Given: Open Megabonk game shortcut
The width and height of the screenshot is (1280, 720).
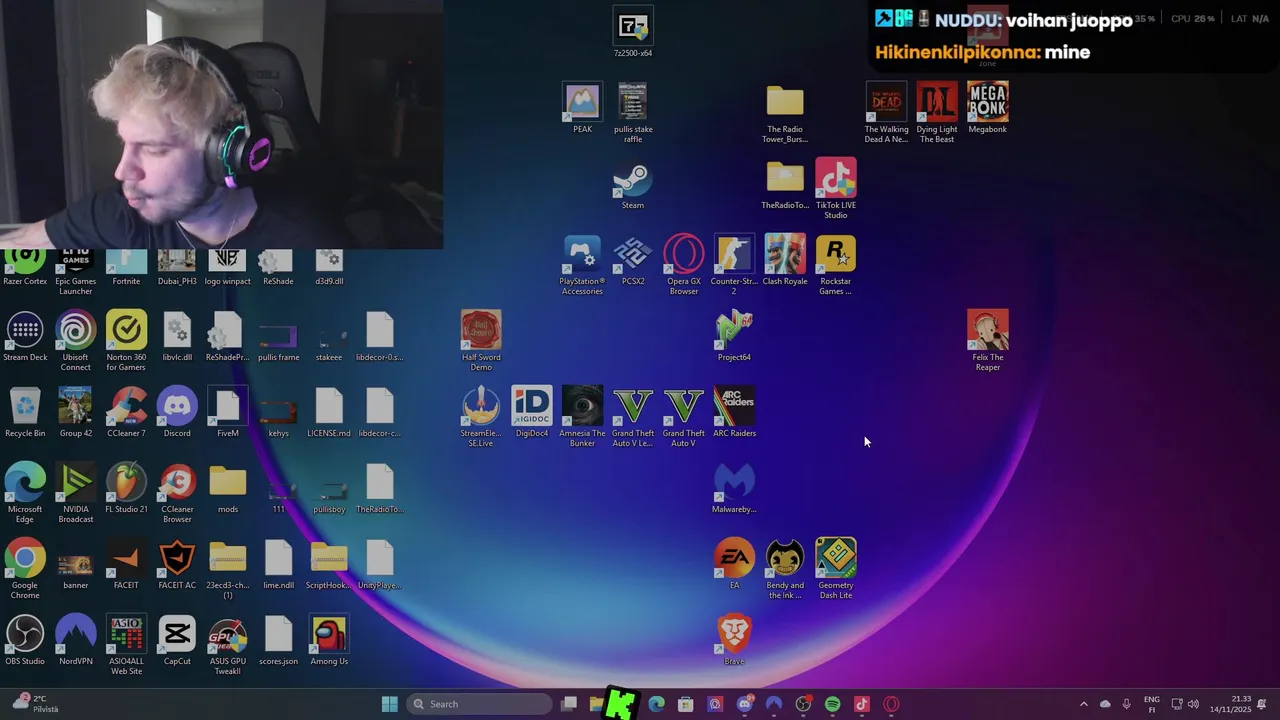Looking at the screenshot, I should 988,108.
